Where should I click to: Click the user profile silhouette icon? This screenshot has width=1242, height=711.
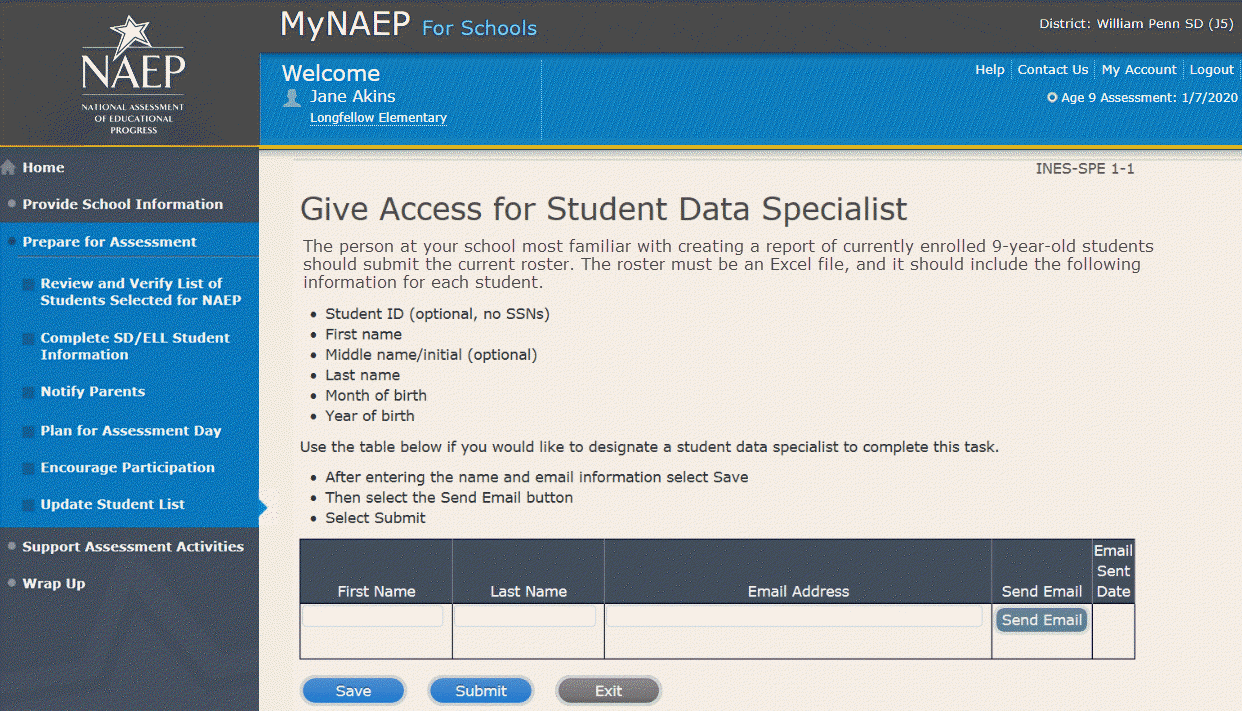coord(292,97)
